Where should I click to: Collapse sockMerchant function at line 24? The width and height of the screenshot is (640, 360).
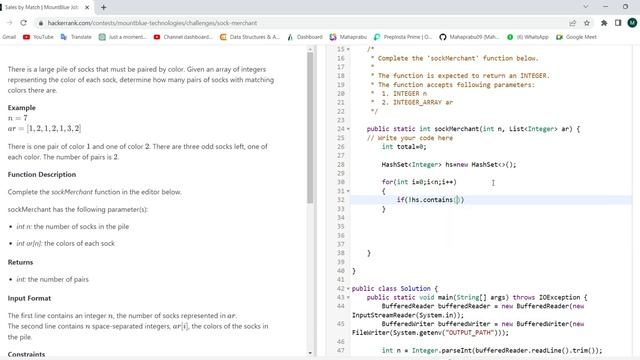pos(348,129)
